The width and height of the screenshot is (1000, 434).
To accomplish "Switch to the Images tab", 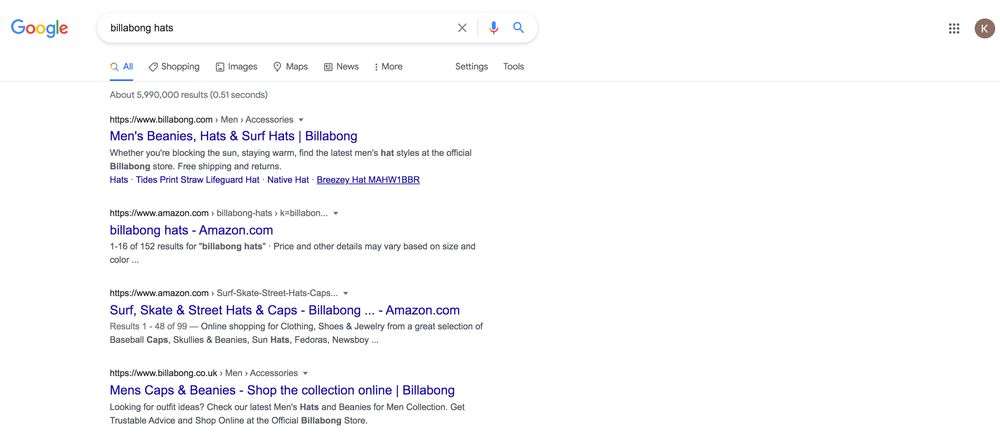I will (237, 66).
